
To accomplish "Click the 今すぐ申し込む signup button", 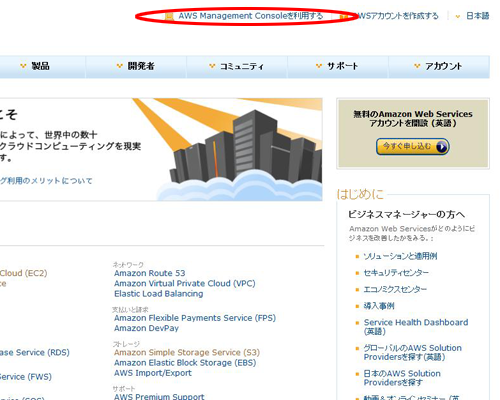I will (413, 147).
